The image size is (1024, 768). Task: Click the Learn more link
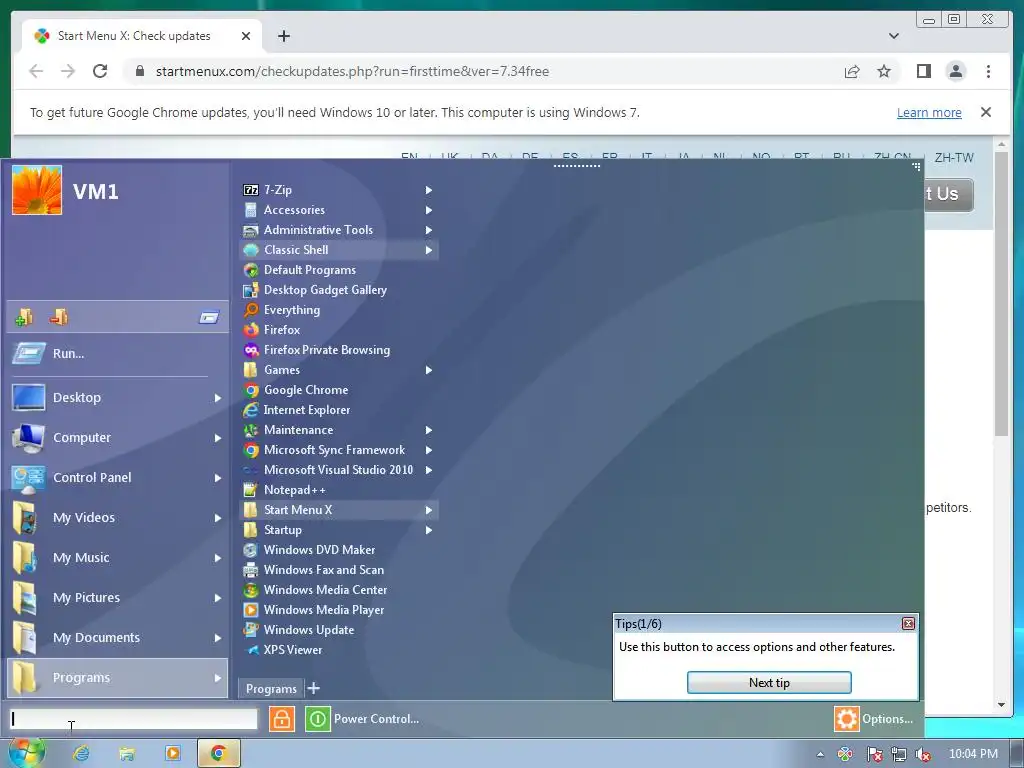point(929,112)
